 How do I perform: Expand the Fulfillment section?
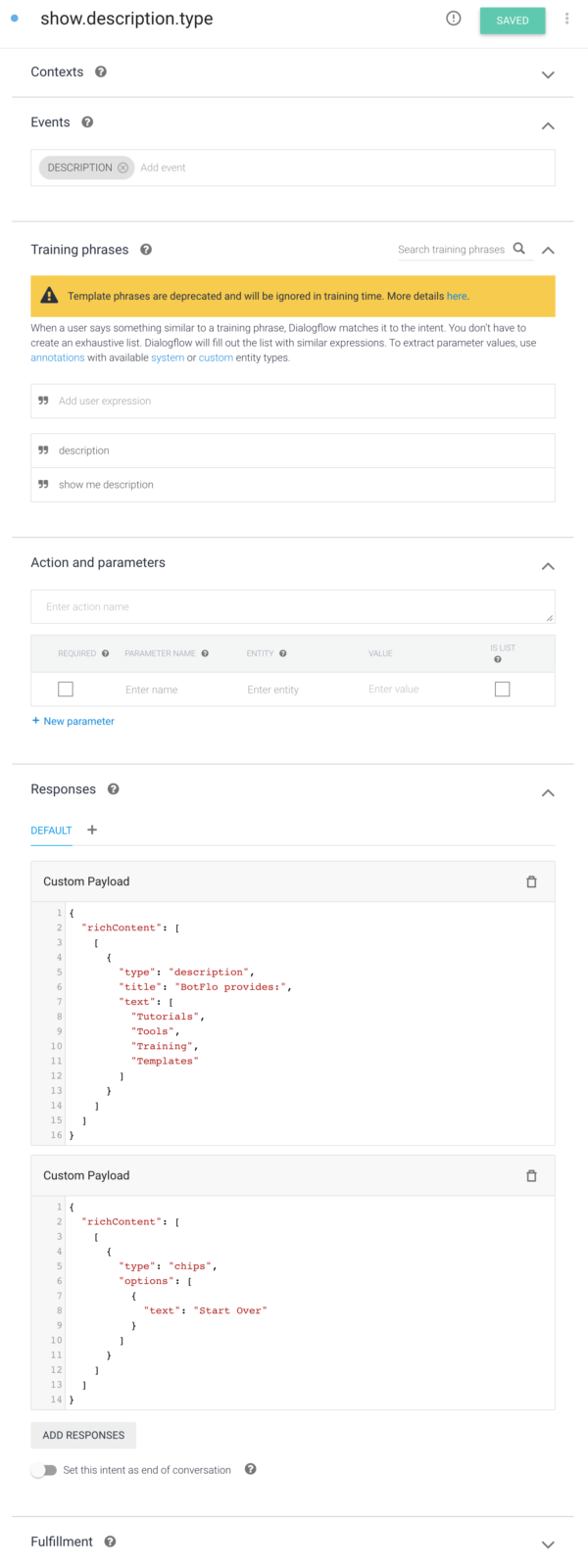[548, 1544]
